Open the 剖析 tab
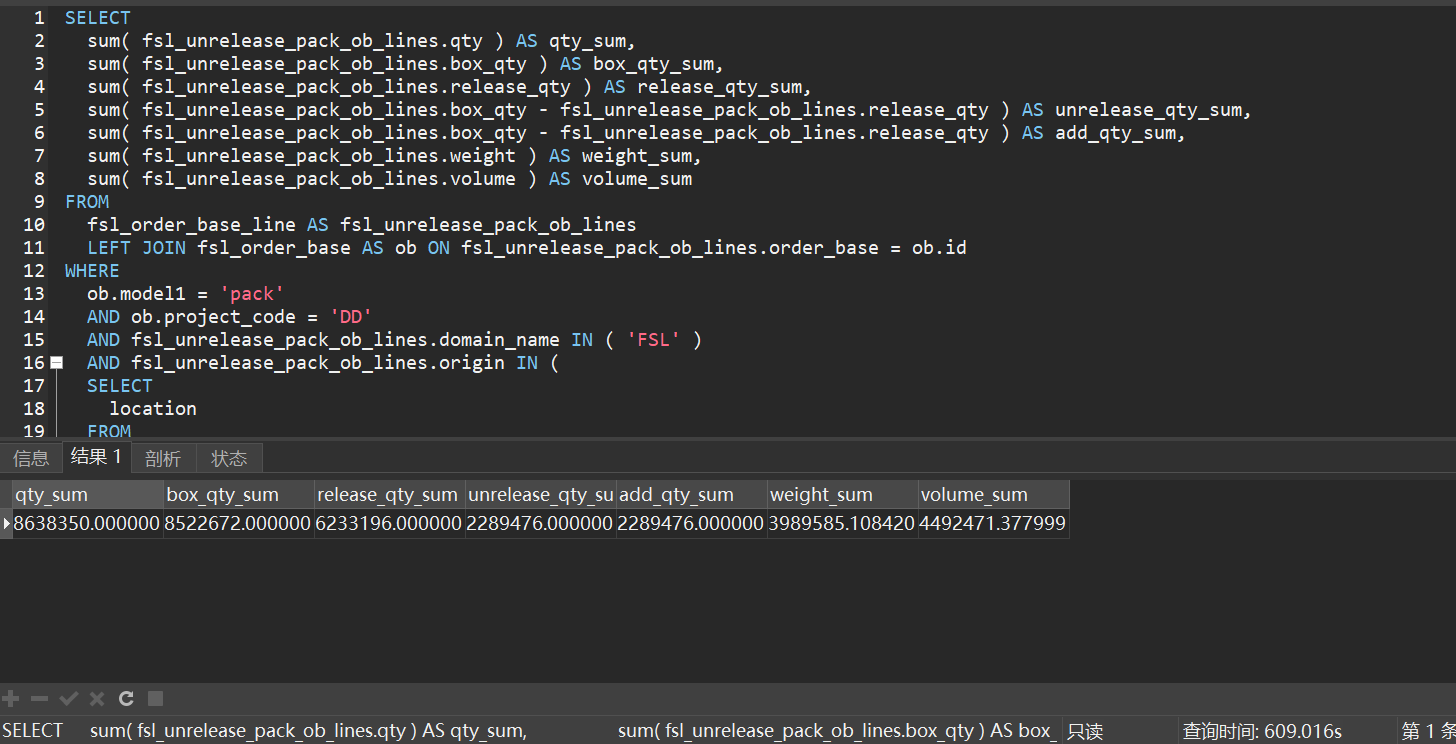 pyautogui.click(x=163, y=458)
